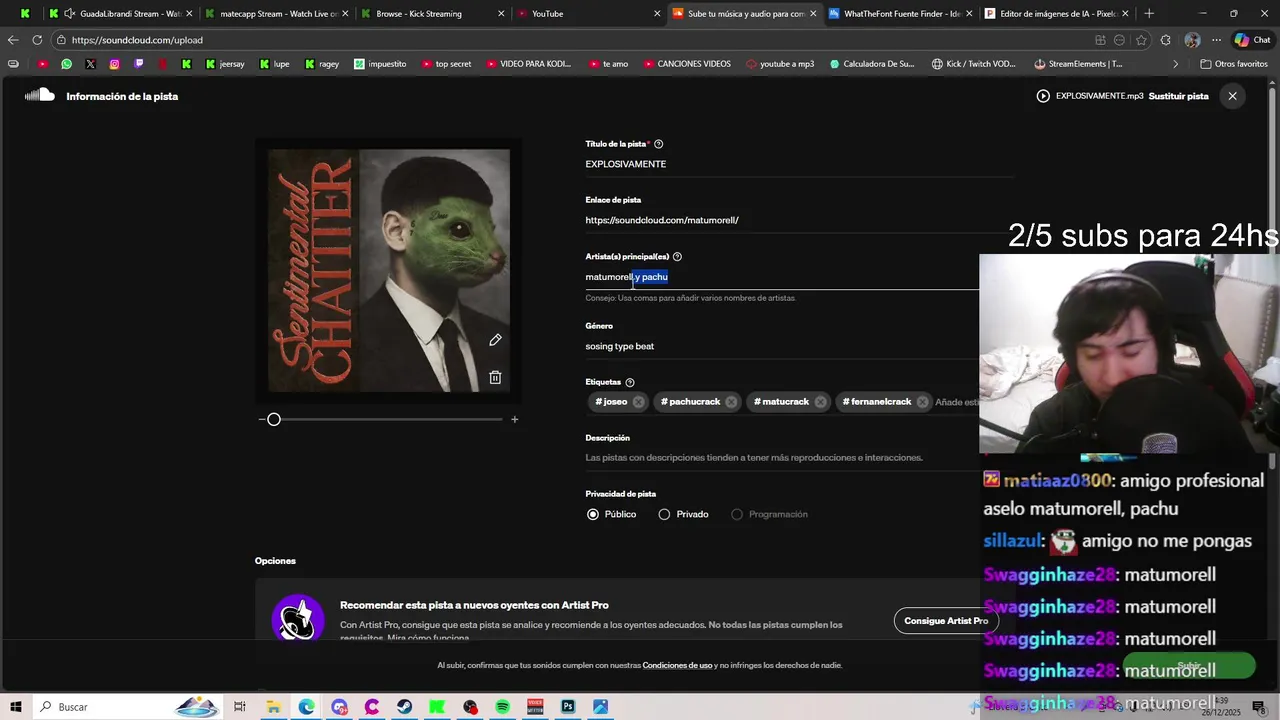Remove the #pachucrack tag
Image resolution: width=1280 pixels, height=720 pixels.
[x=731, y=402]
